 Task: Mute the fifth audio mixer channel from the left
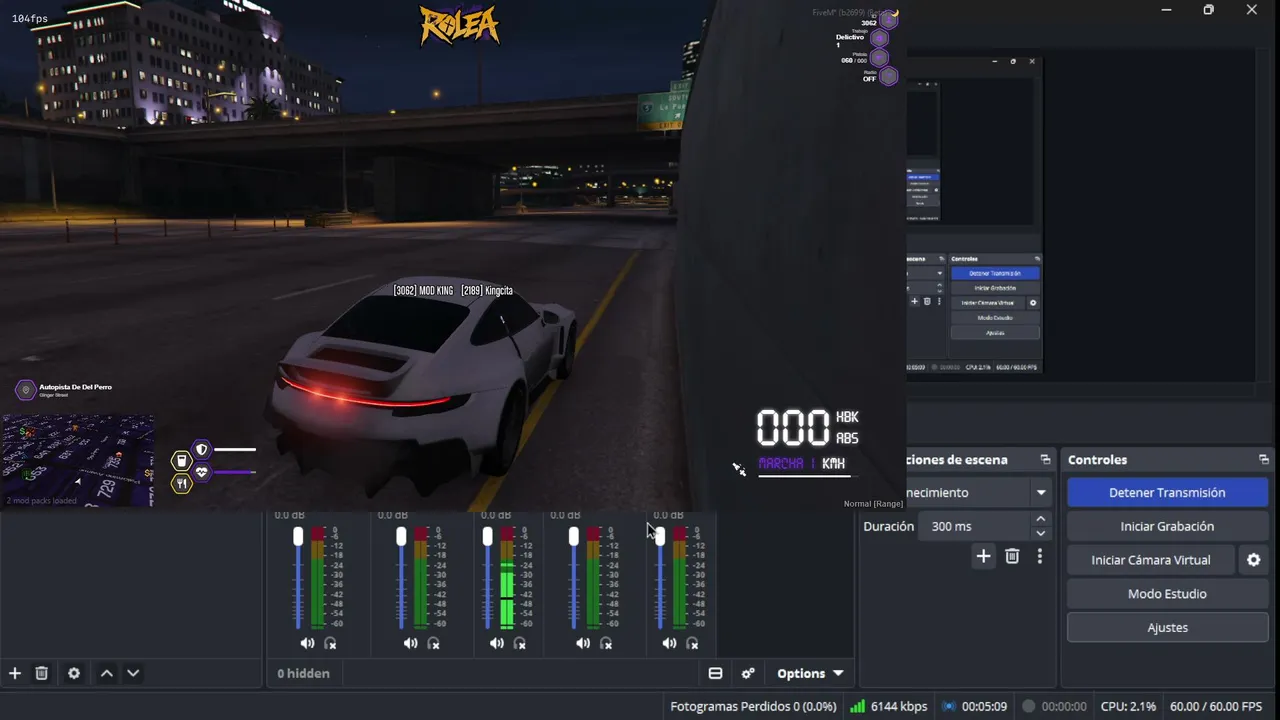668,643
